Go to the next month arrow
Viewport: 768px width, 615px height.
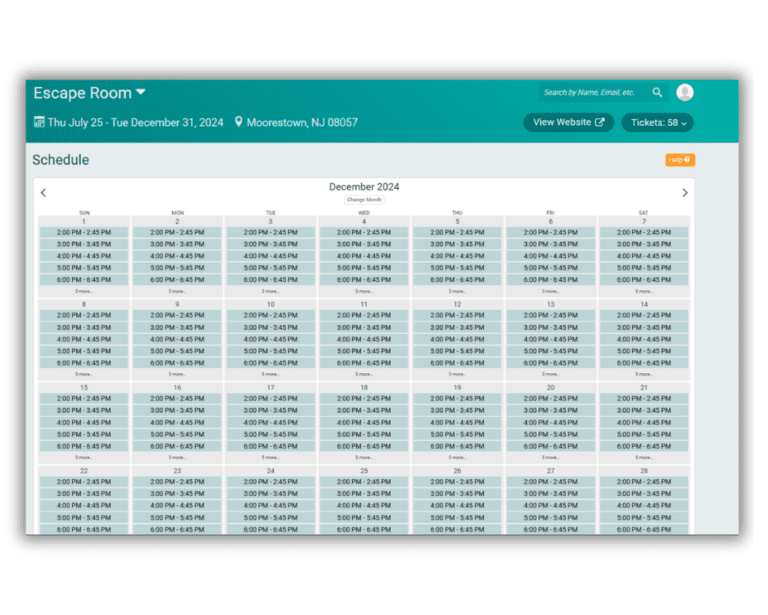(x=685, y=192)
